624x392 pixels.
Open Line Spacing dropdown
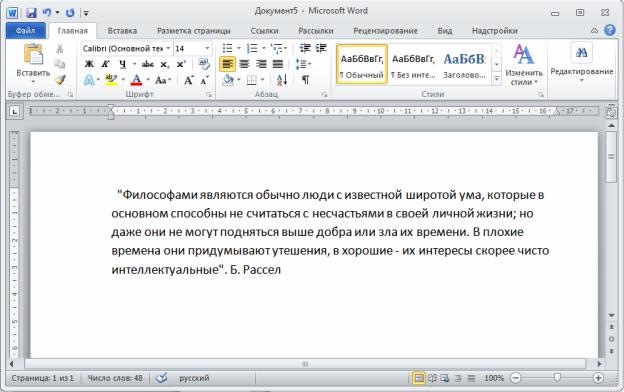(303, 64)
